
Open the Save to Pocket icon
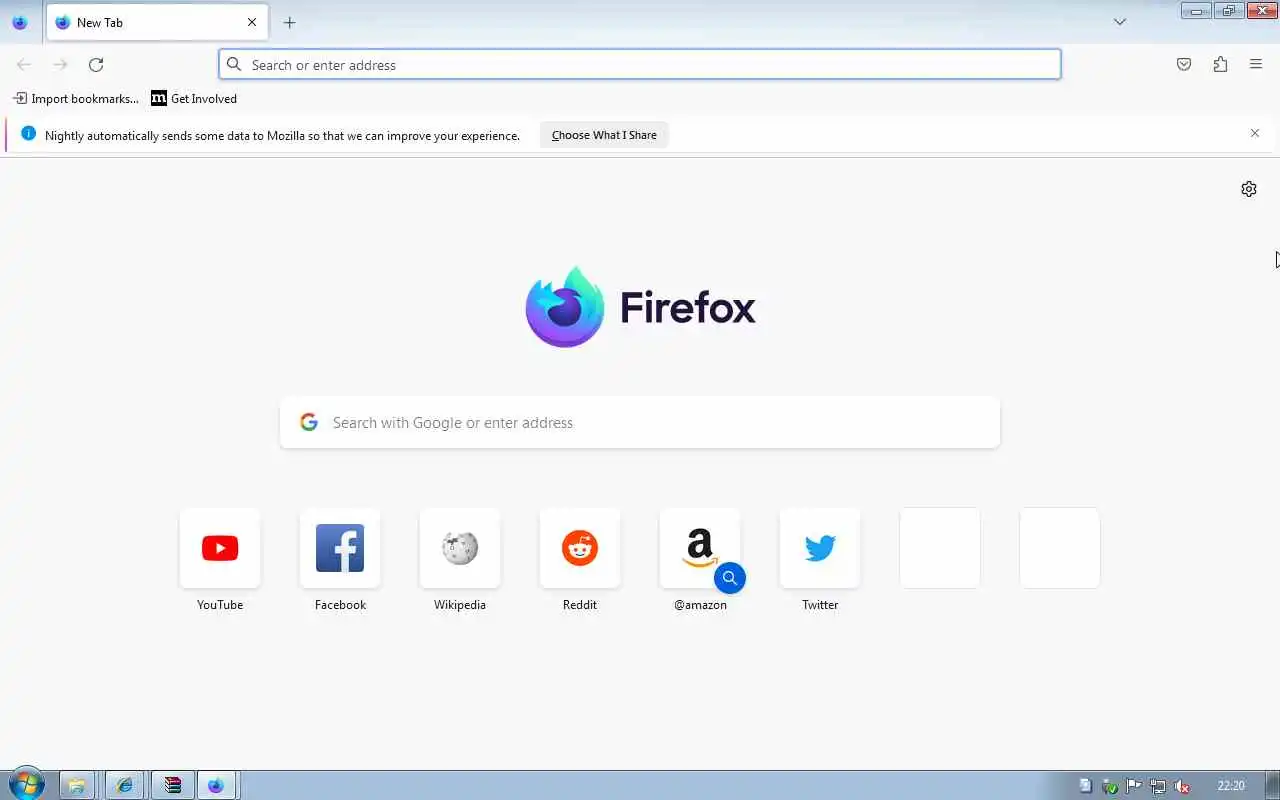[x=1184, y=64]
